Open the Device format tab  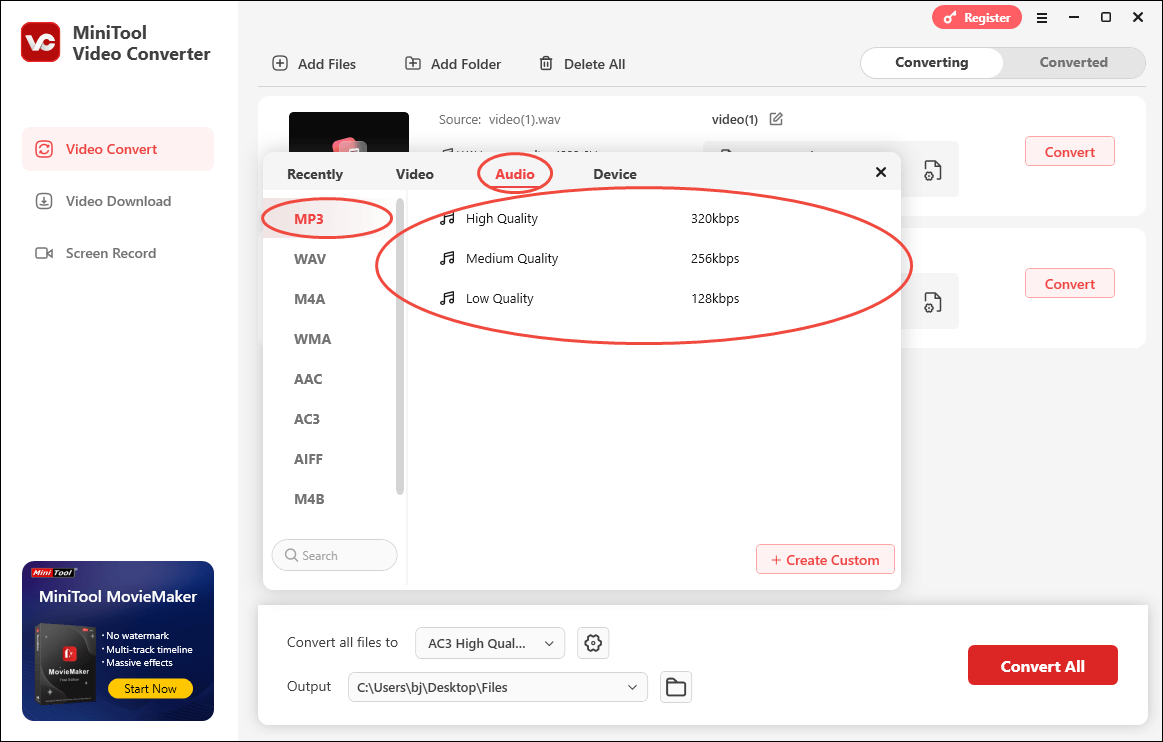tap(615, 174)
